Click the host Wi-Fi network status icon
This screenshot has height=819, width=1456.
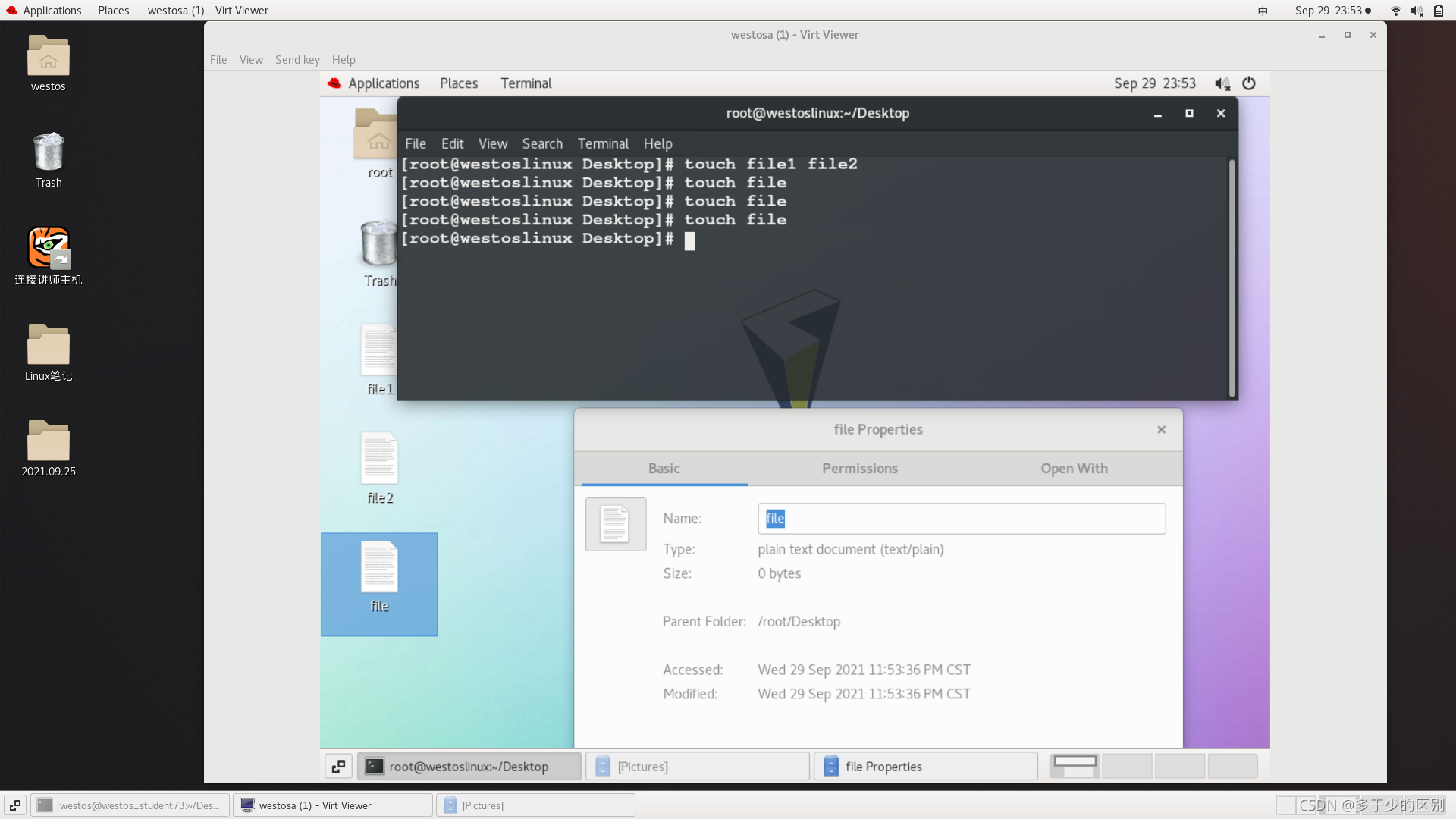(x=1395, y=11)
